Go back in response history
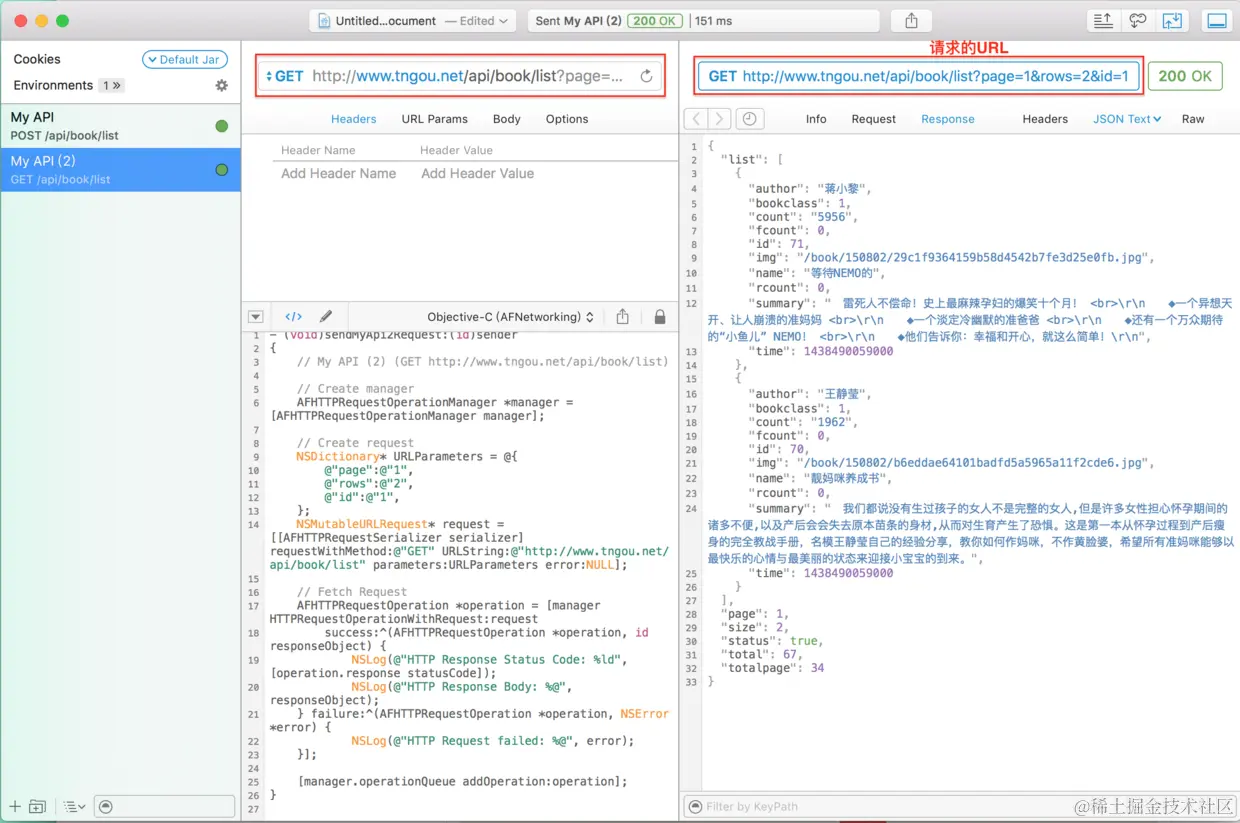Viewport: 1240px width, 823px height. [x=696, y=119]
